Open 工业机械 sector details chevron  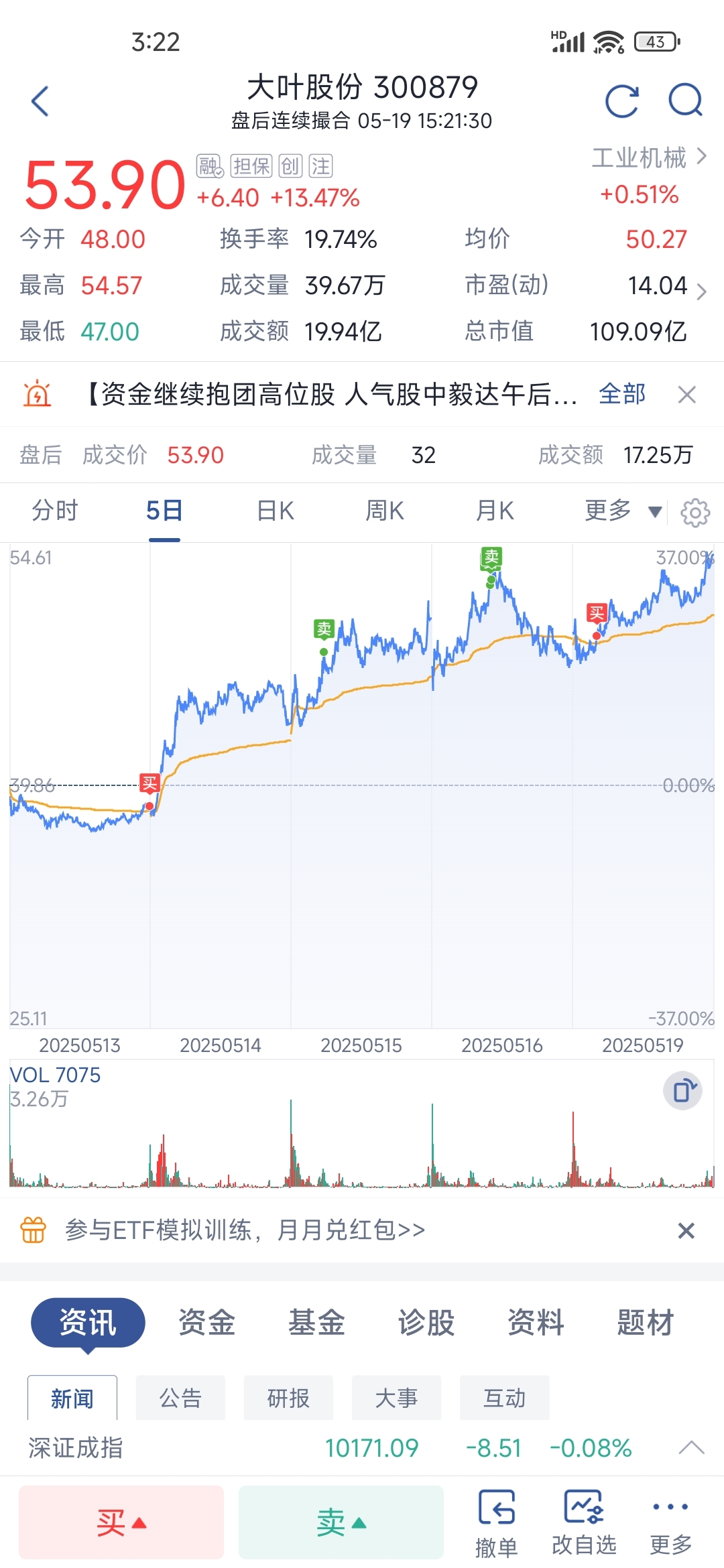[702, 157]
